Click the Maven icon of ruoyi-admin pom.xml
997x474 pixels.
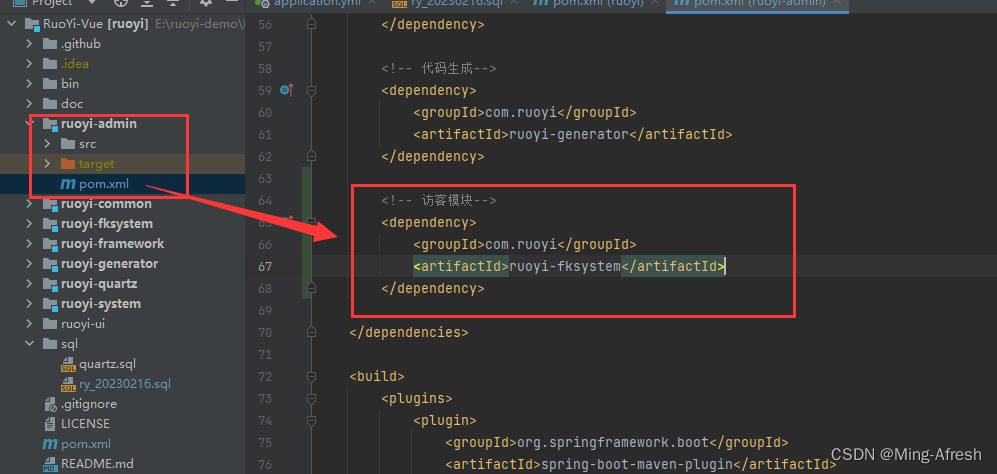(68, 184)
